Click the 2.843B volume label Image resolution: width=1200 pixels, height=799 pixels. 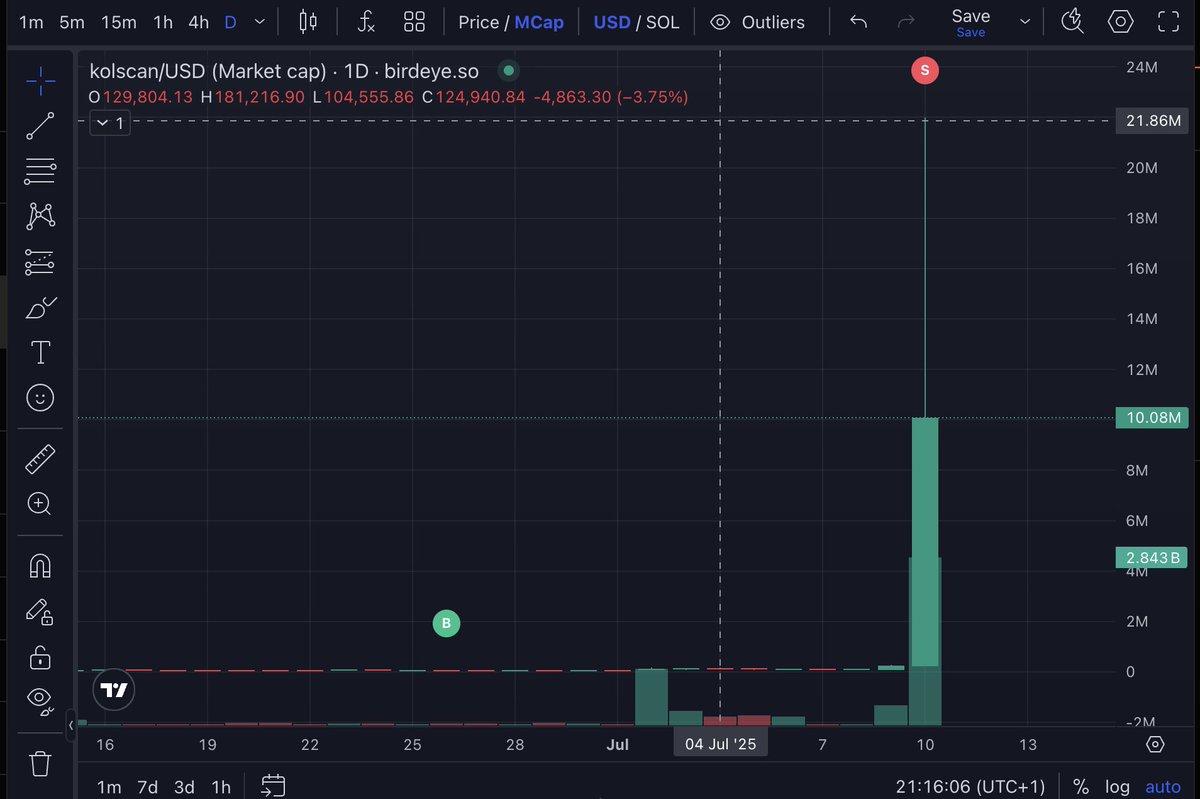click(x=1151, y=557)
